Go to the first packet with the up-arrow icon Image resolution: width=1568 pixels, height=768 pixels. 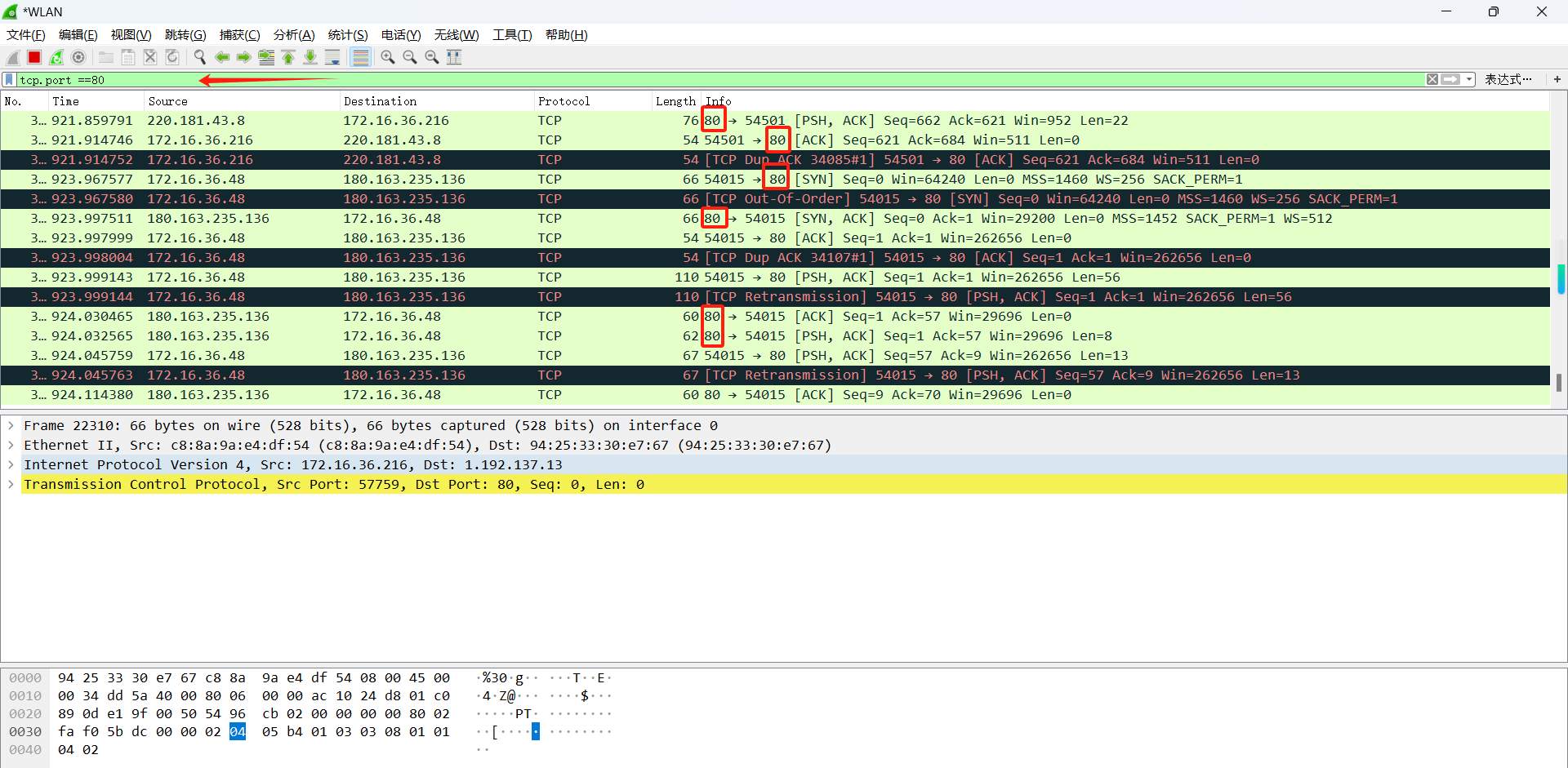click(x=287, y=57)
